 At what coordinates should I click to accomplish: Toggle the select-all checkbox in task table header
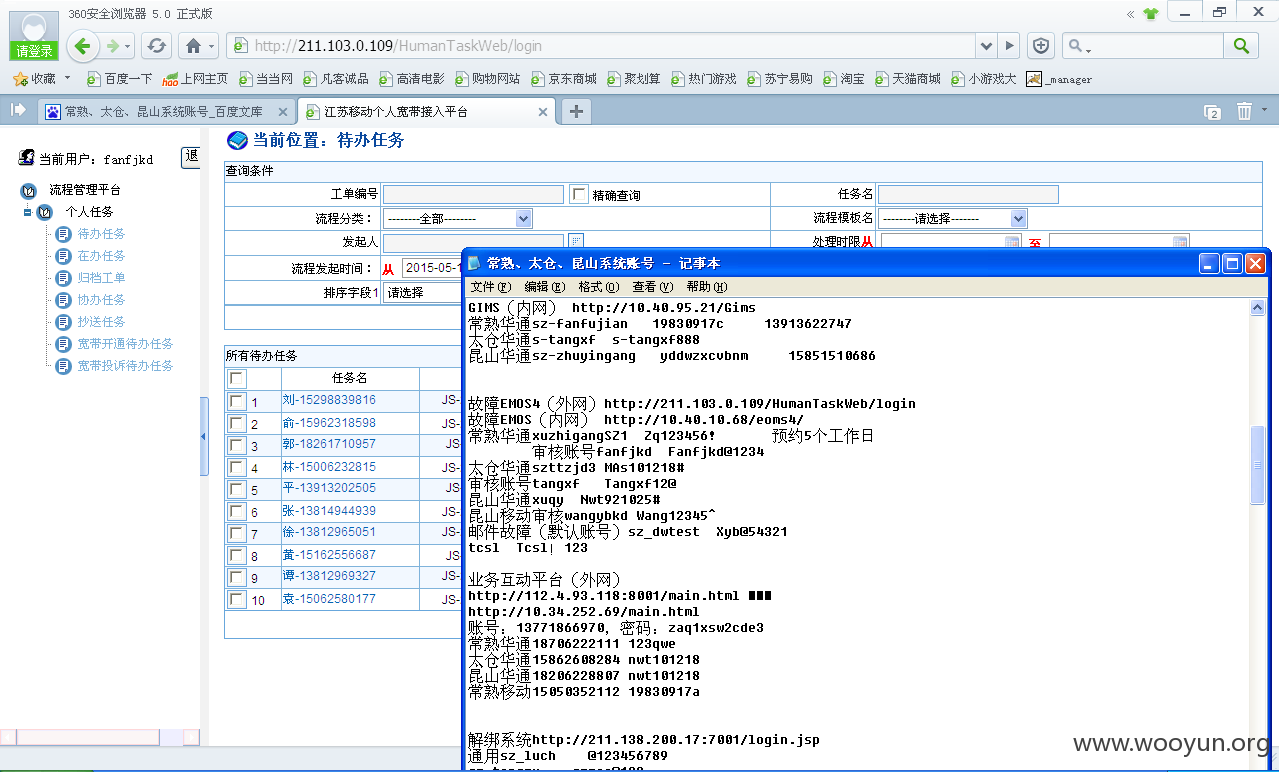pyautogui.click(x=237, y=379)
